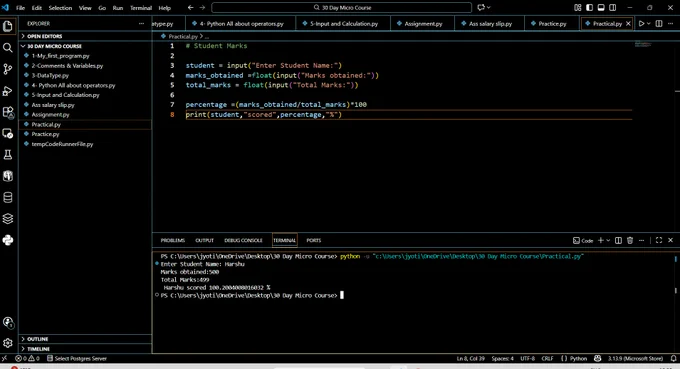Viewport: 680px width, 369px height.
Task: Open launch profile dropdown beside new terminal
Action: (x=608, y=240)
